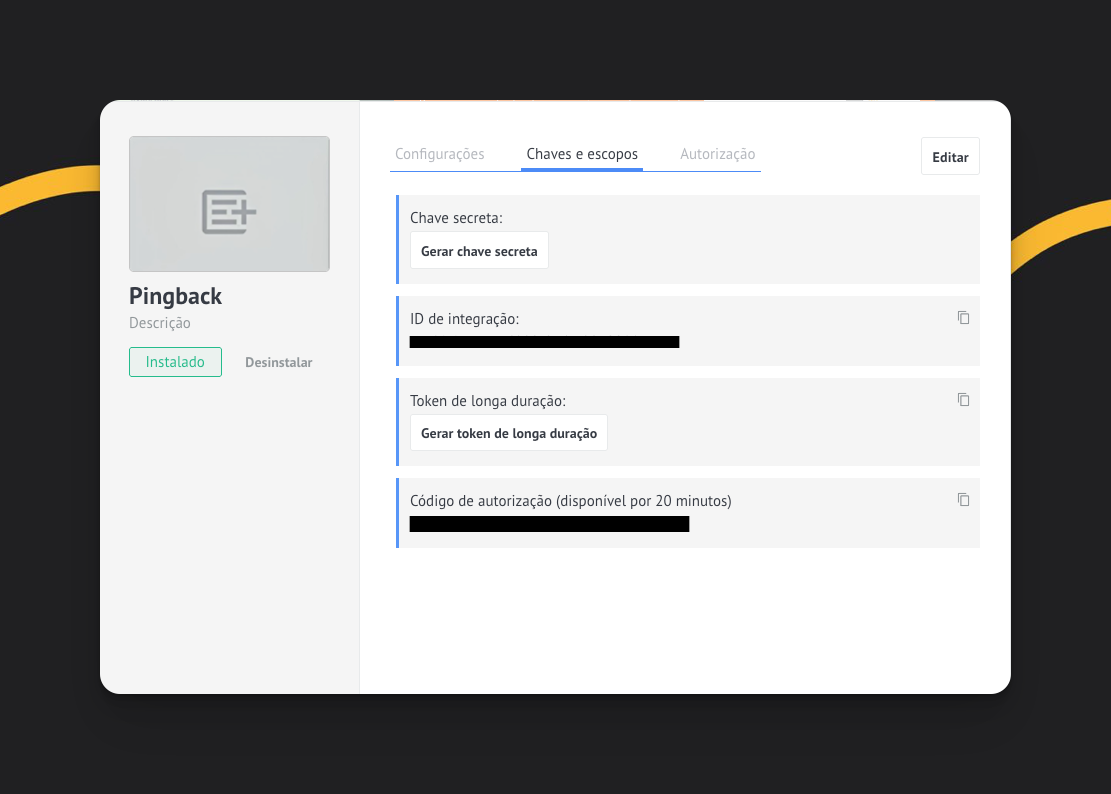The height and width of the screenshot is (794, 1111).
Task: Click the redacted ID de integração value
Action: 544,342
